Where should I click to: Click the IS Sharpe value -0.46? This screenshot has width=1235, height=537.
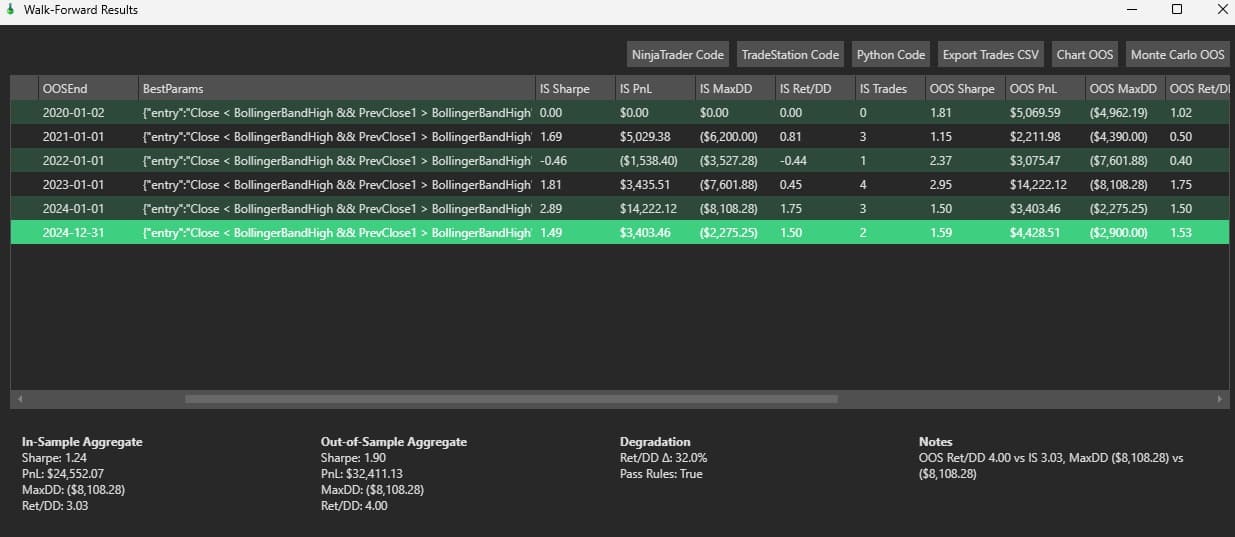click(553, 161)
